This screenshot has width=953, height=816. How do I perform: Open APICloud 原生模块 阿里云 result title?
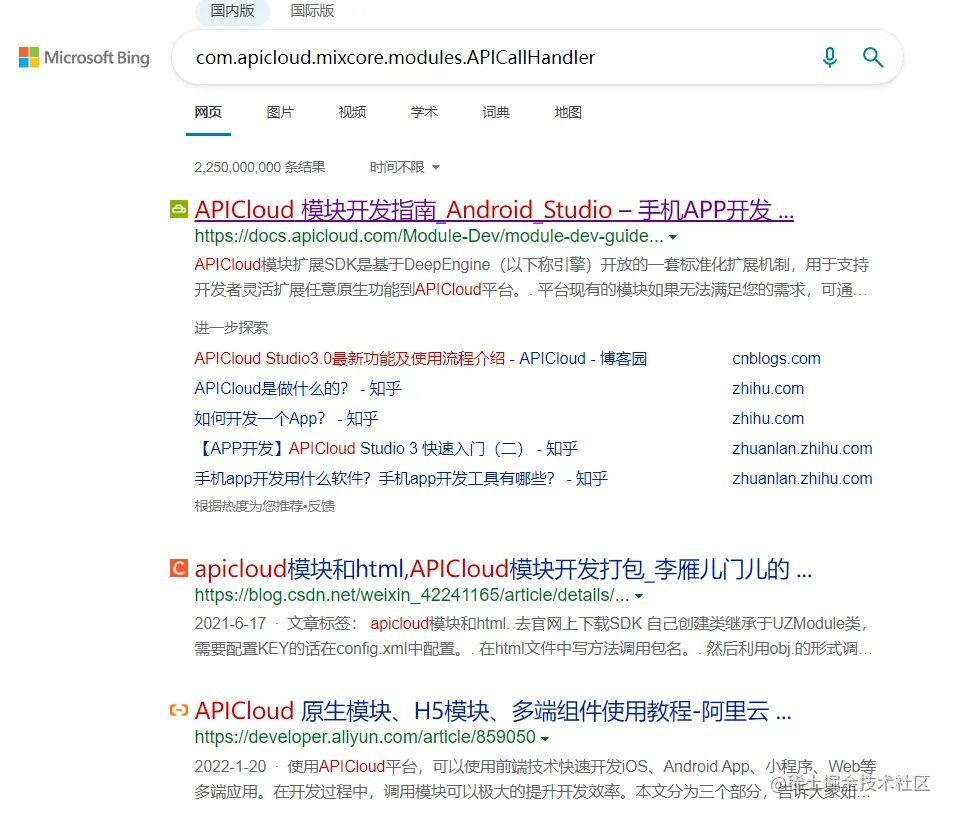click(493, 711)
